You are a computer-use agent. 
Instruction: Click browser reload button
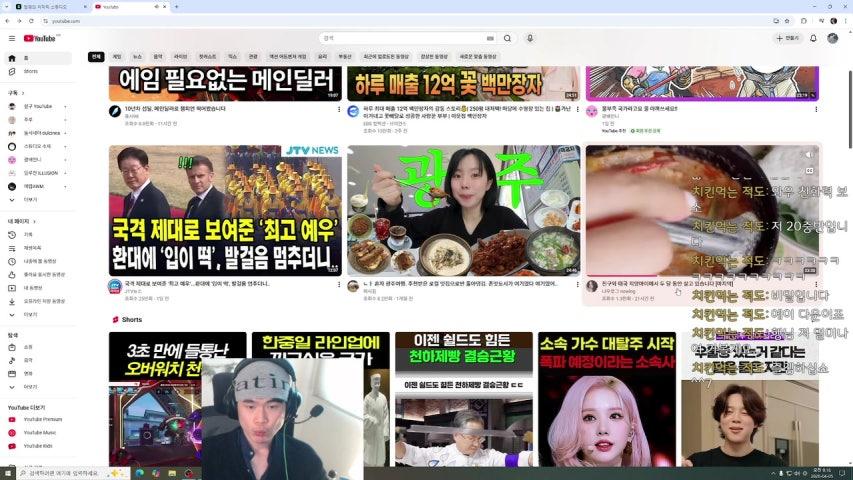coord(32,21)
